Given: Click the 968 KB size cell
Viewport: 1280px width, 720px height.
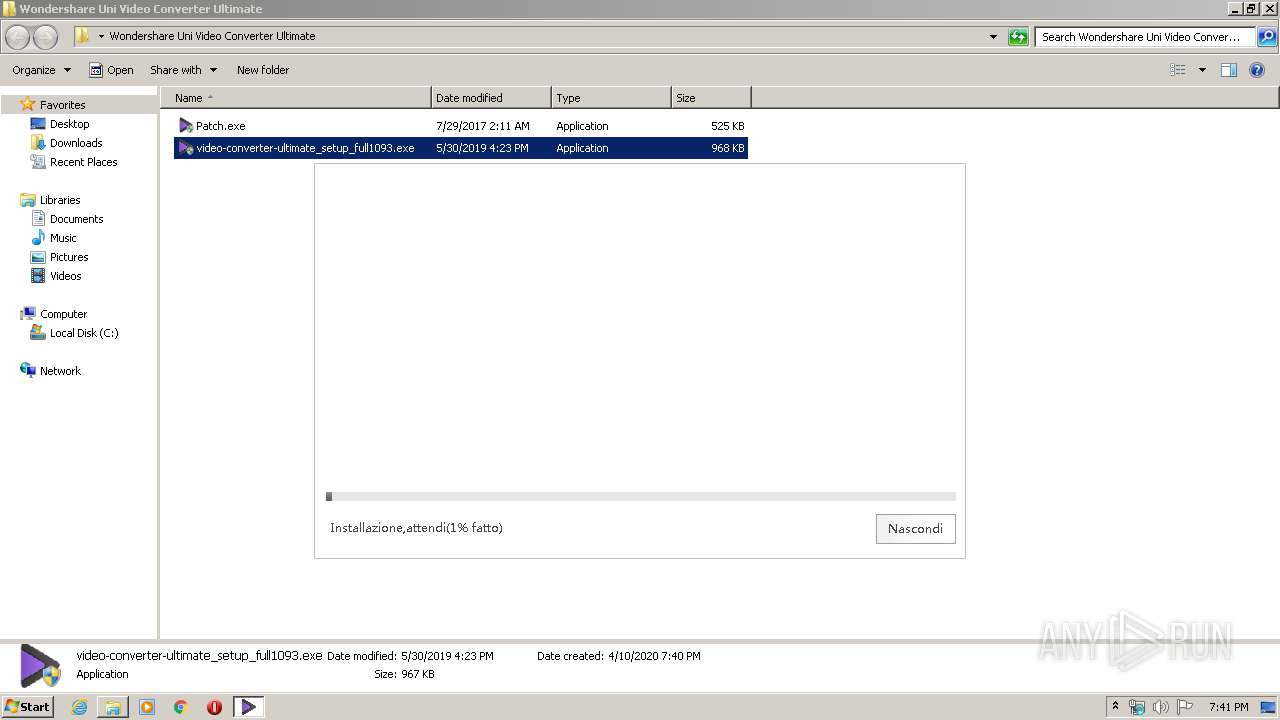Looking at the screenshot, I should pos(727,148).
